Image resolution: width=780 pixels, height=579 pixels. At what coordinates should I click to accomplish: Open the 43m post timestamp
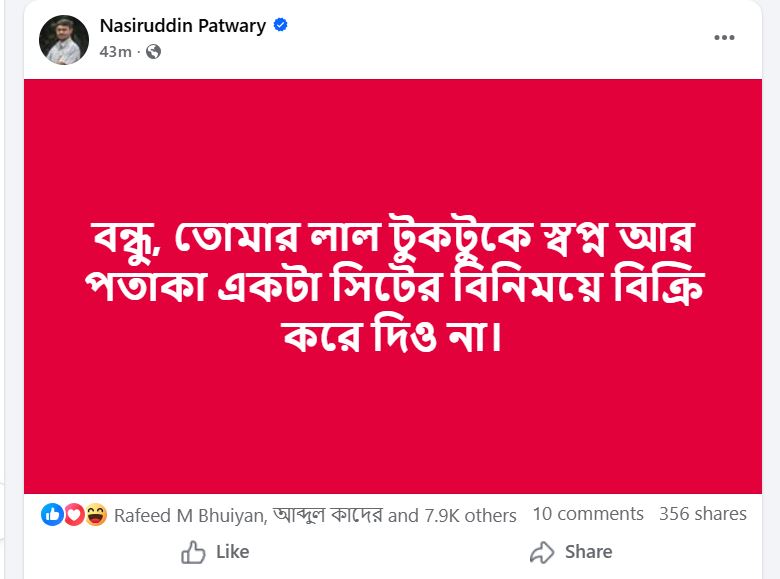point(115,52)
